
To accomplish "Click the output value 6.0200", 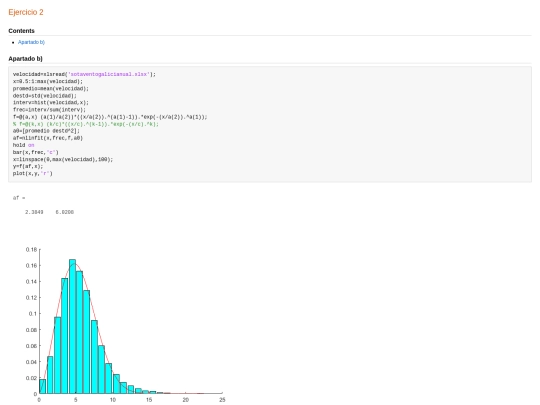I will coord(65,212).
